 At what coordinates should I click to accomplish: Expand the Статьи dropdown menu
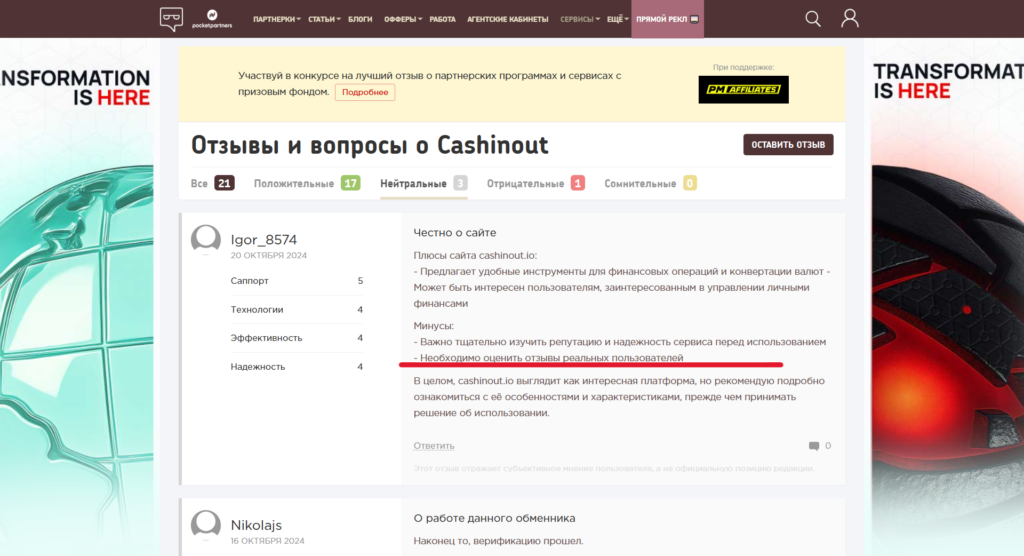324,19
